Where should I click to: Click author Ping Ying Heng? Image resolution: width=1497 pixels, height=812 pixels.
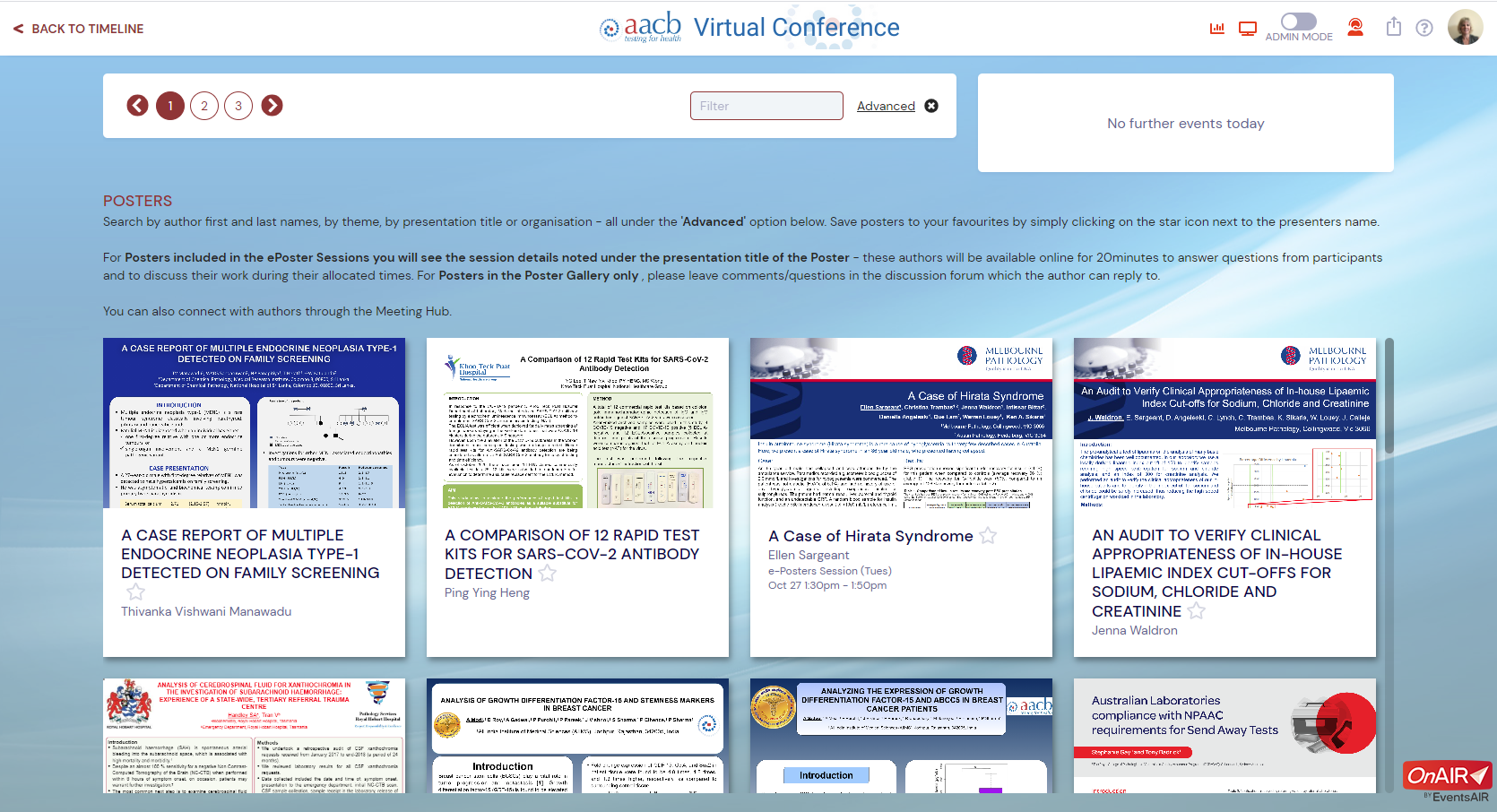487,592
